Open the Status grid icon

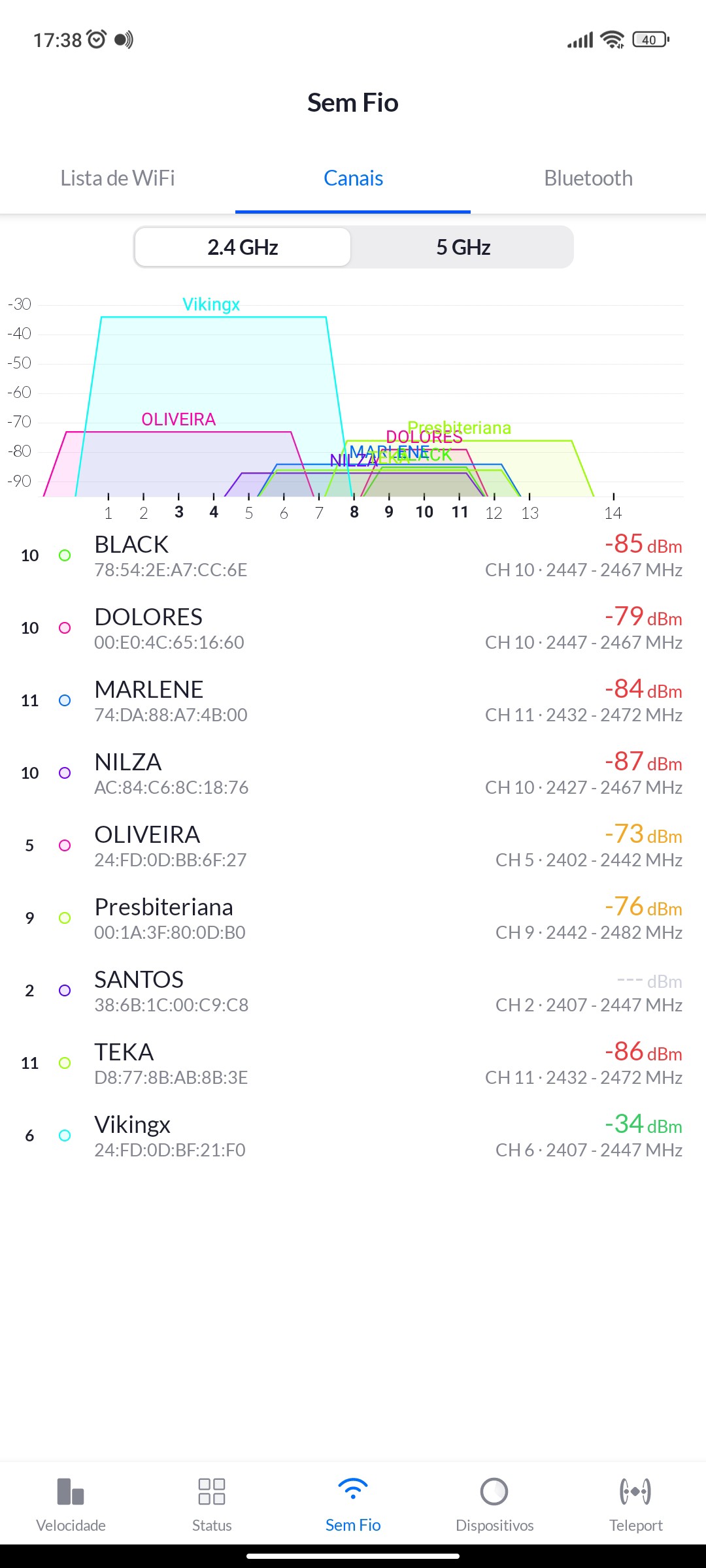(212, 1492)
